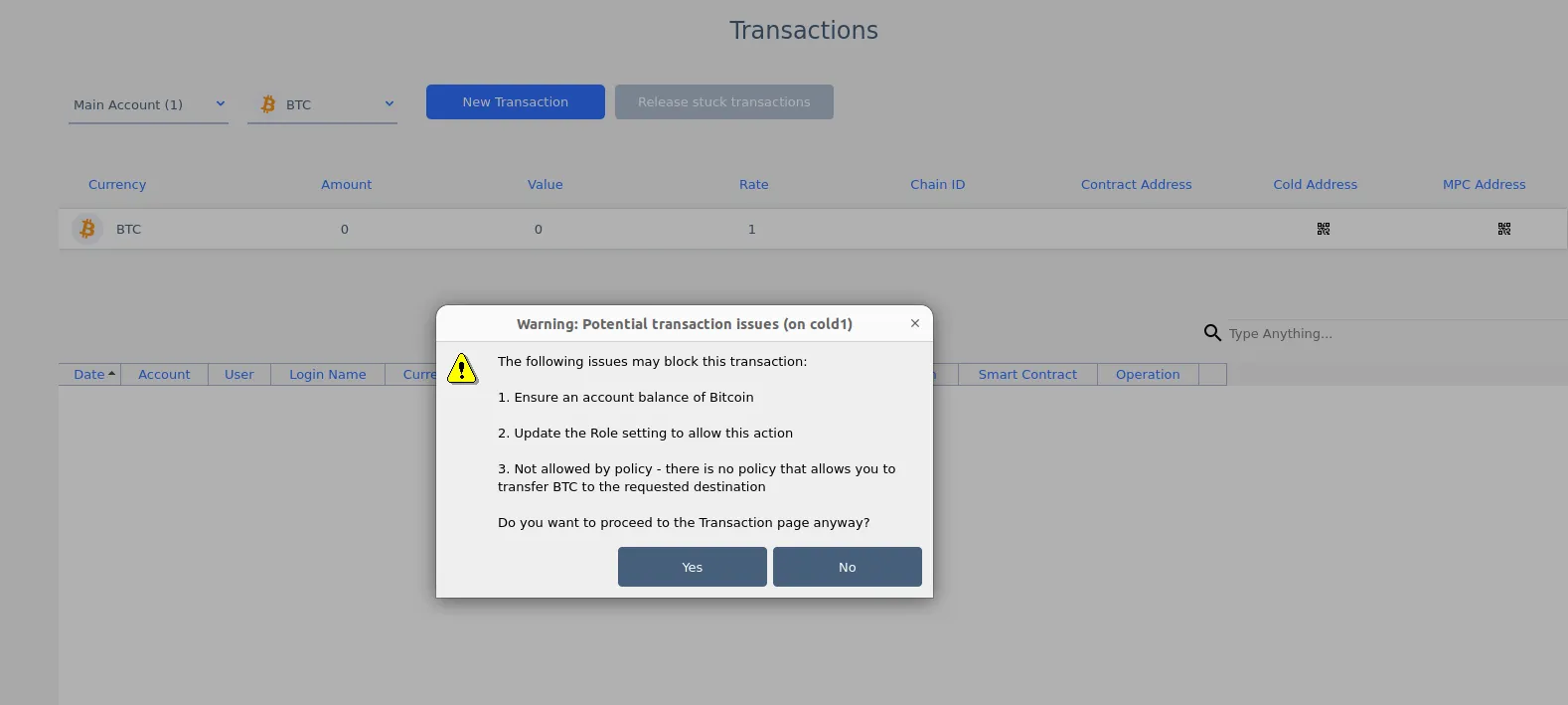The width and height of the screenshot is (1568, 705).
Task: Sort transactions by Date column
Action: [89, 374]
